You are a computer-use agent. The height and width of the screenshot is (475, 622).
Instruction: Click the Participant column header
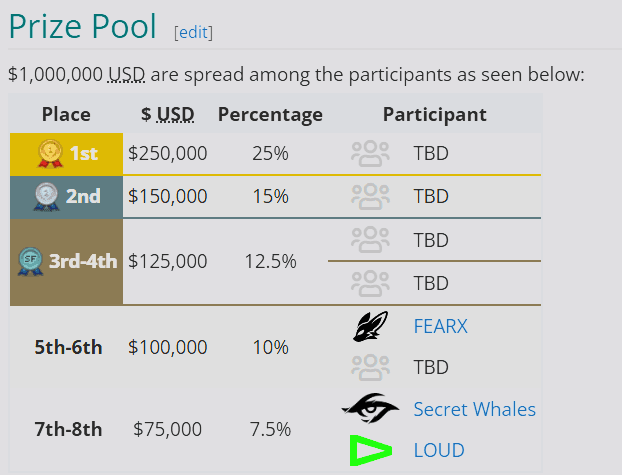point(434,114)
